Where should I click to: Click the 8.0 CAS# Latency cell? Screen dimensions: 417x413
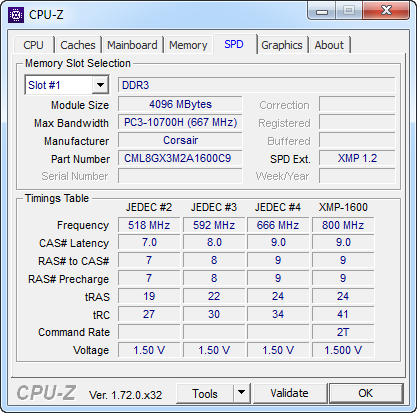click(214, 242)
